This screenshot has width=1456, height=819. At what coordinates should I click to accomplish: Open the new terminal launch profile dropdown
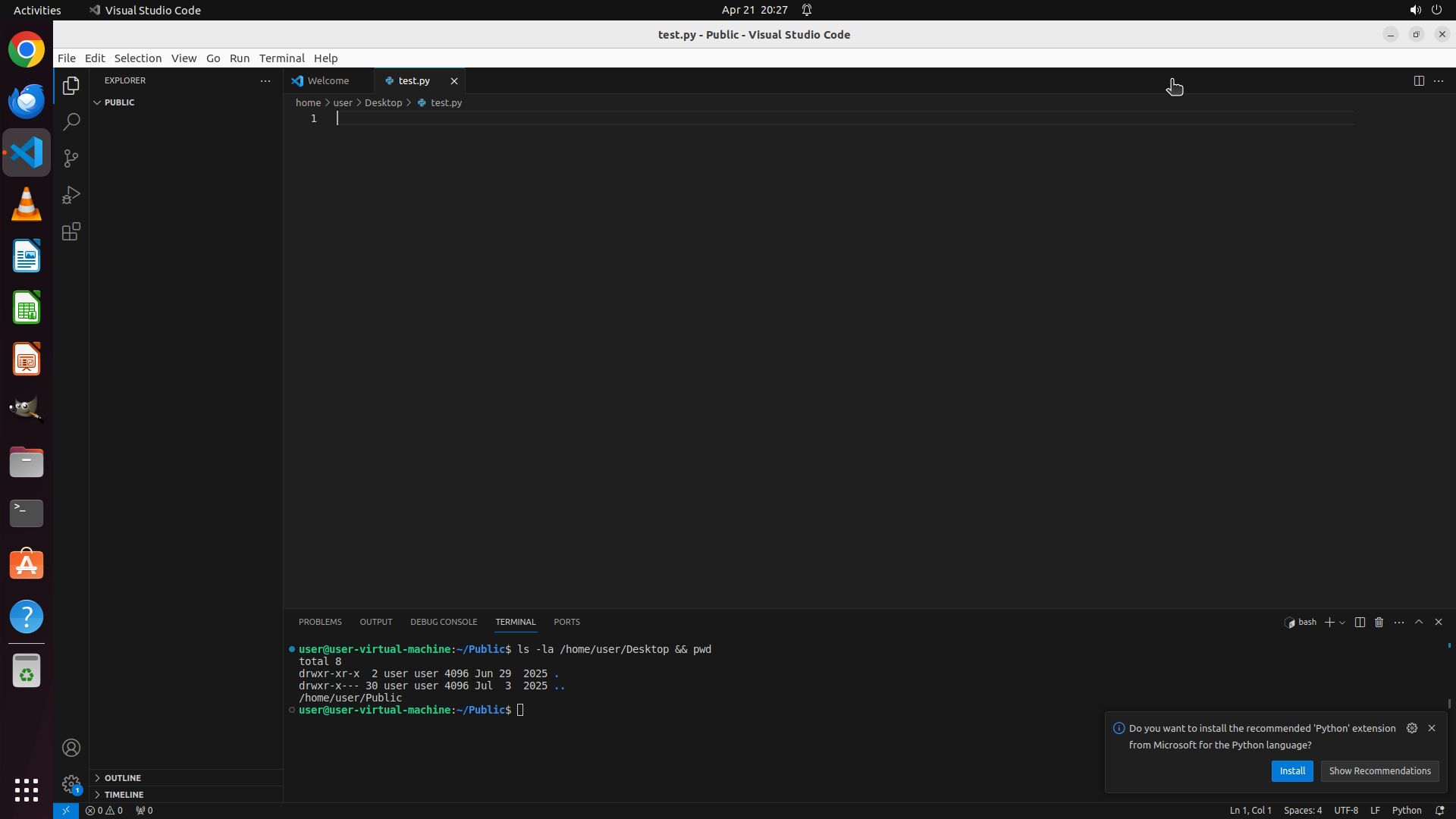click(x=1342, y=623)
